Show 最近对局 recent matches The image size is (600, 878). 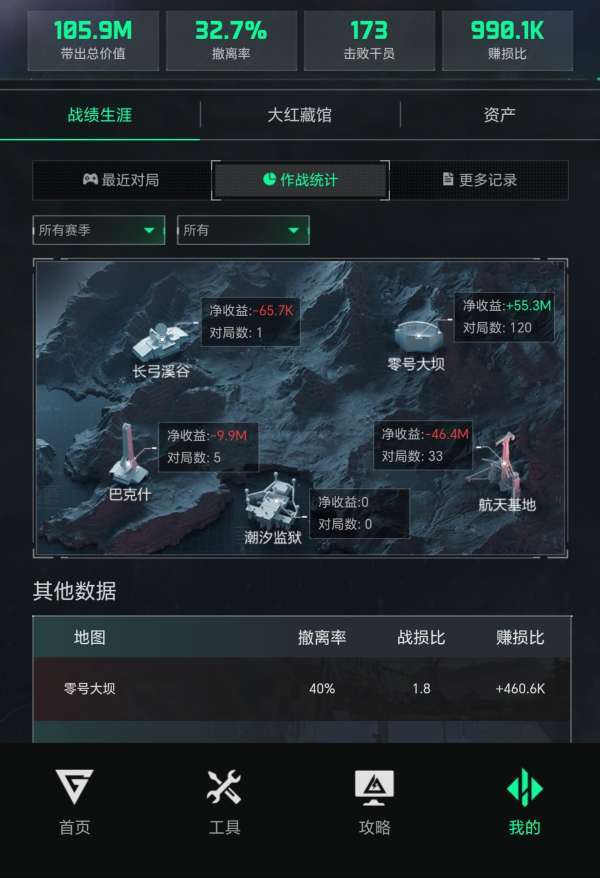pos(121,180)
